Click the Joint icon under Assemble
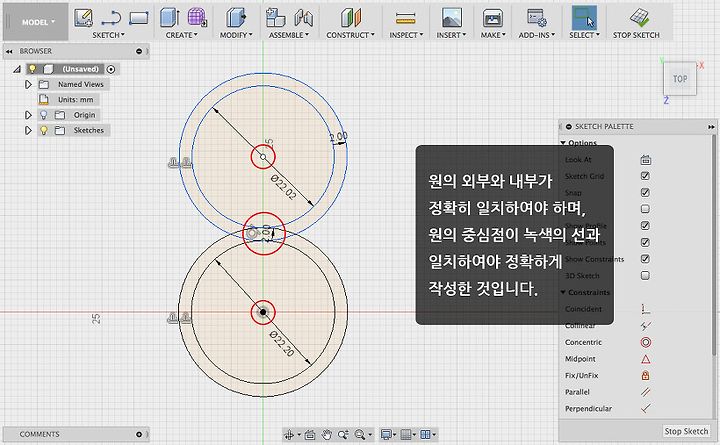 pyautogui.click(x=303, y=18)
